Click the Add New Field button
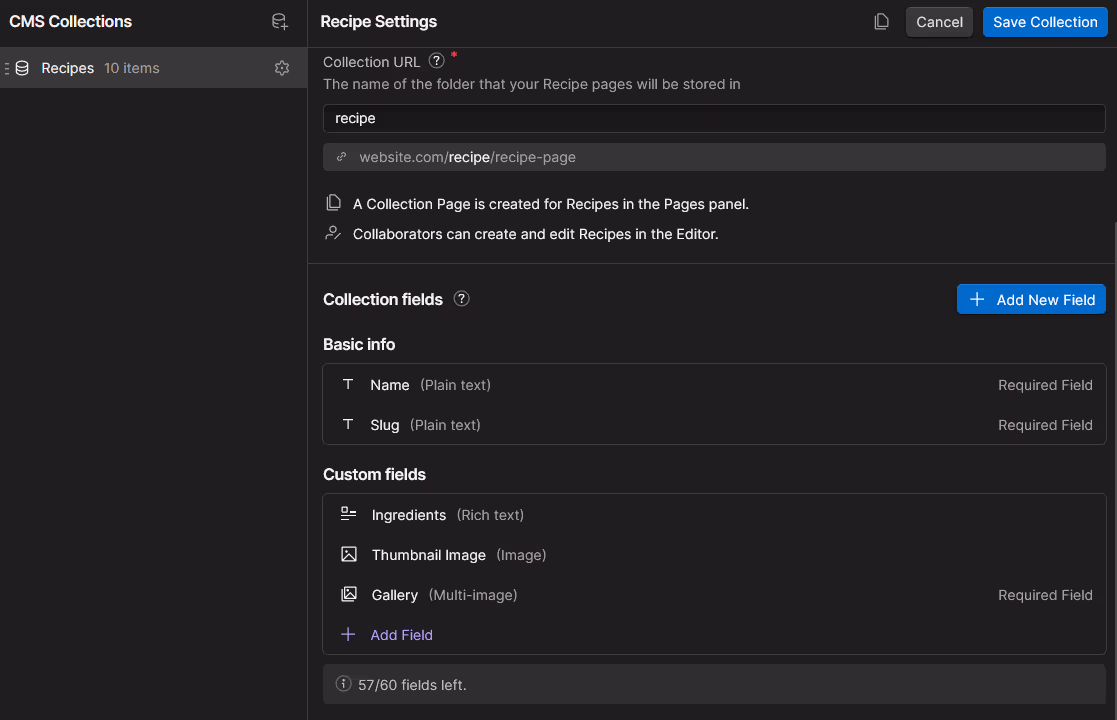 (x=1031, y=299)
